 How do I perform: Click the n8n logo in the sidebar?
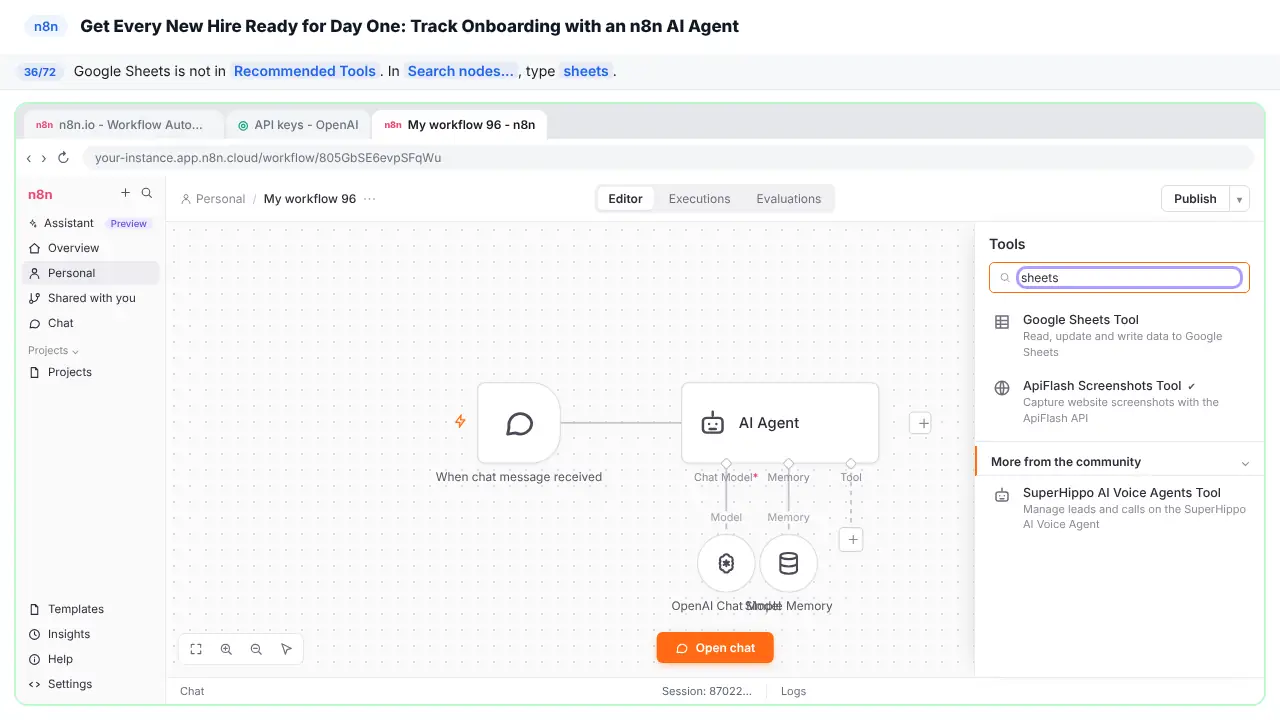click(x=40, y=194)
